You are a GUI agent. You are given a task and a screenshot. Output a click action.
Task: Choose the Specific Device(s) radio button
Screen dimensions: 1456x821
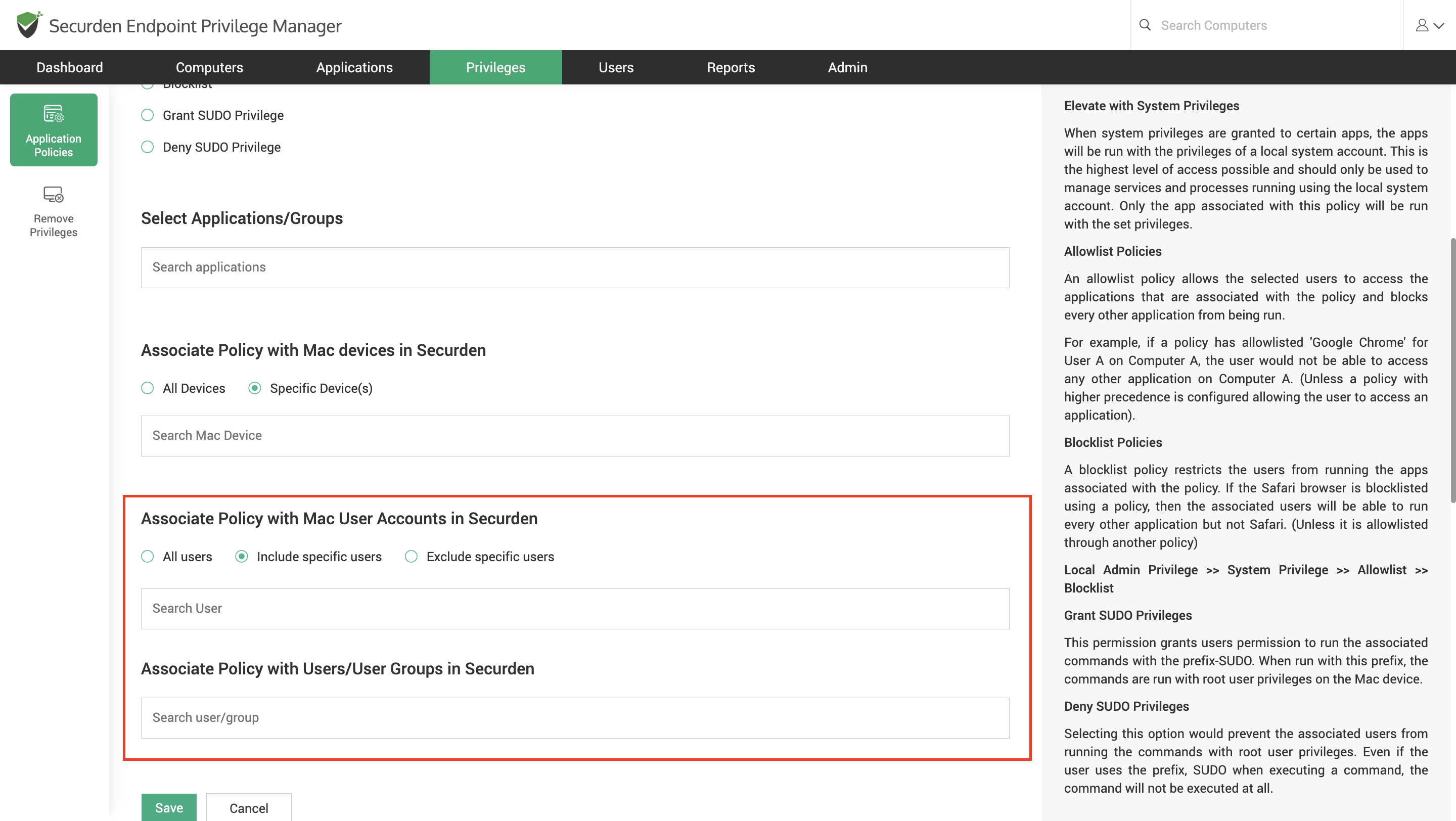tap(255, 388)
